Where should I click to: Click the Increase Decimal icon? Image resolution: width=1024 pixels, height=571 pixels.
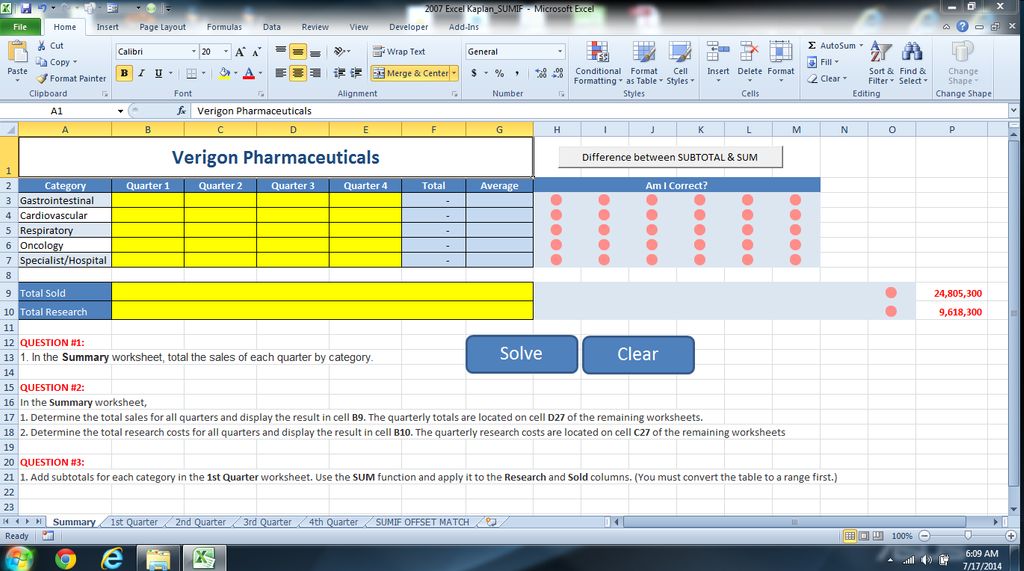[x=541, y=73]
